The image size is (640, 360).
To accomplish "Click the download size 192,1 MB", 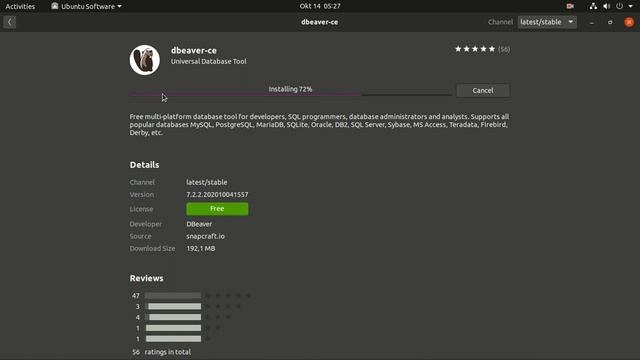I will tap(201, 249).
